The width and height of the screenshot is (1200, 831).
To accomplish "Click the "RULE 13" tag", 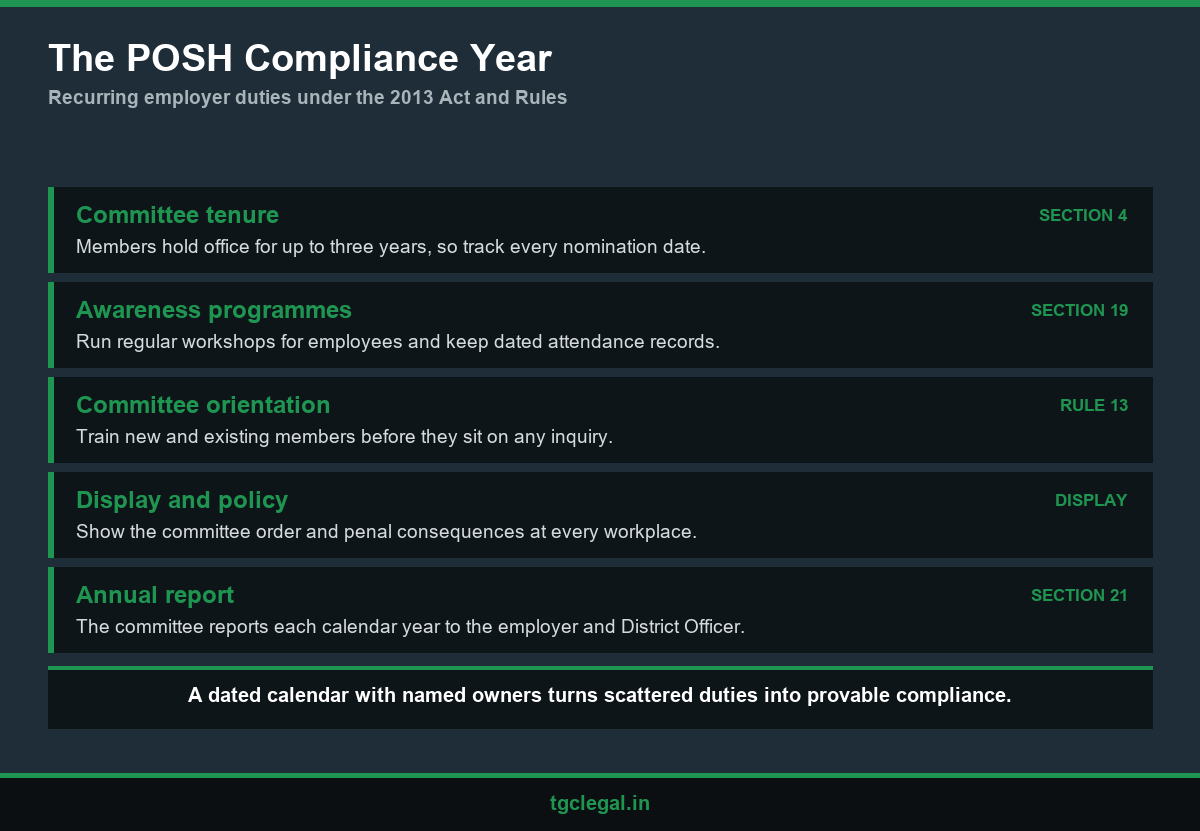I will click(1094, 405).
